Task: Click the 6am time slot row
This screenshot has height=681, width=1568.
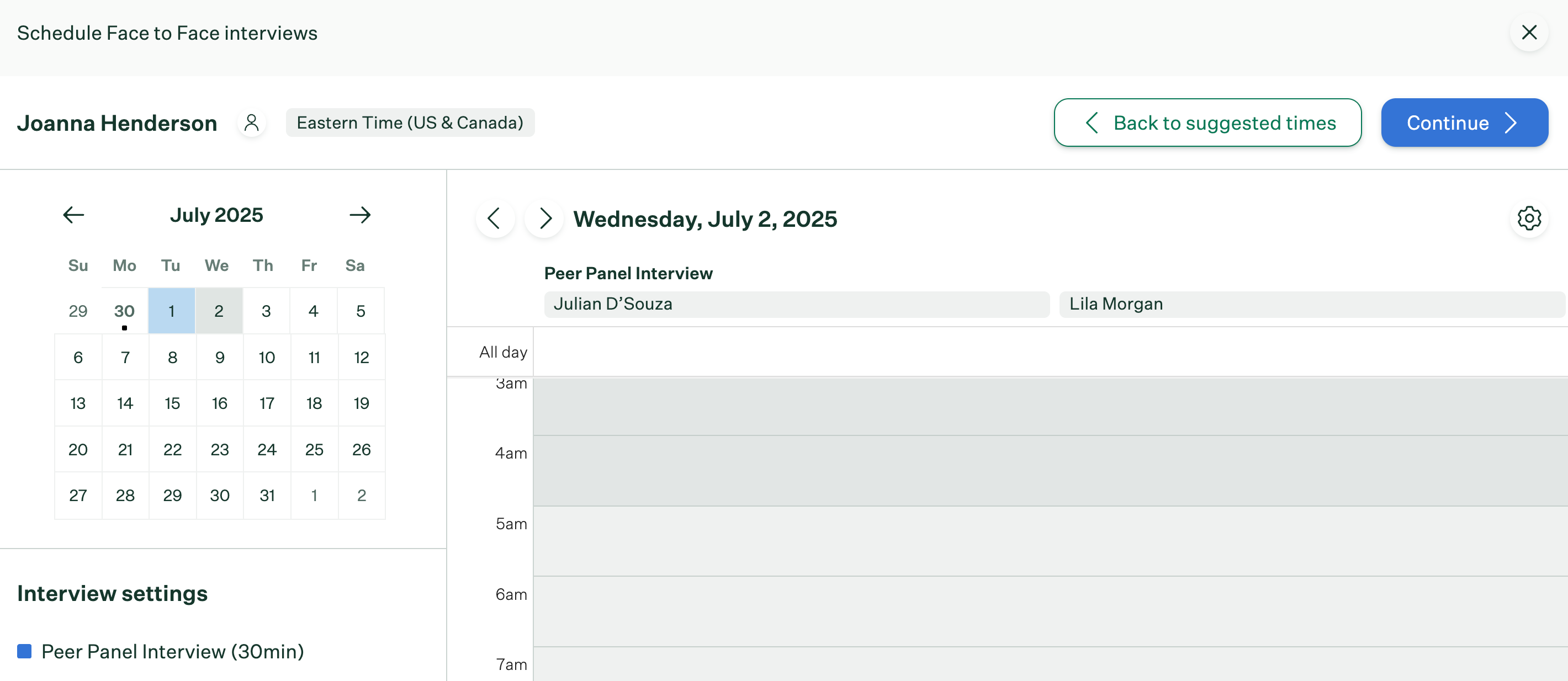Action: 1050,611
